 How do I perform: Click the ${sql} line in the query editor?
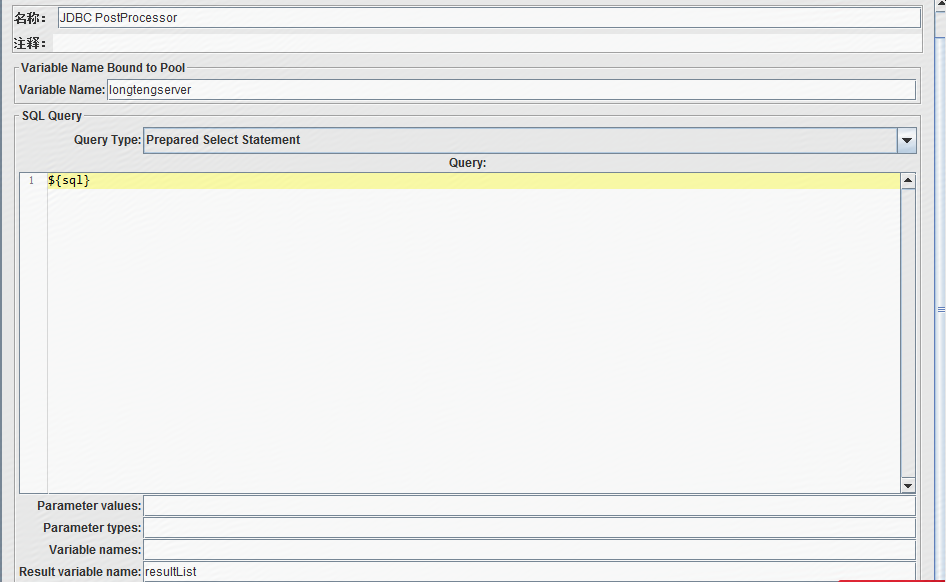point(474,180)
